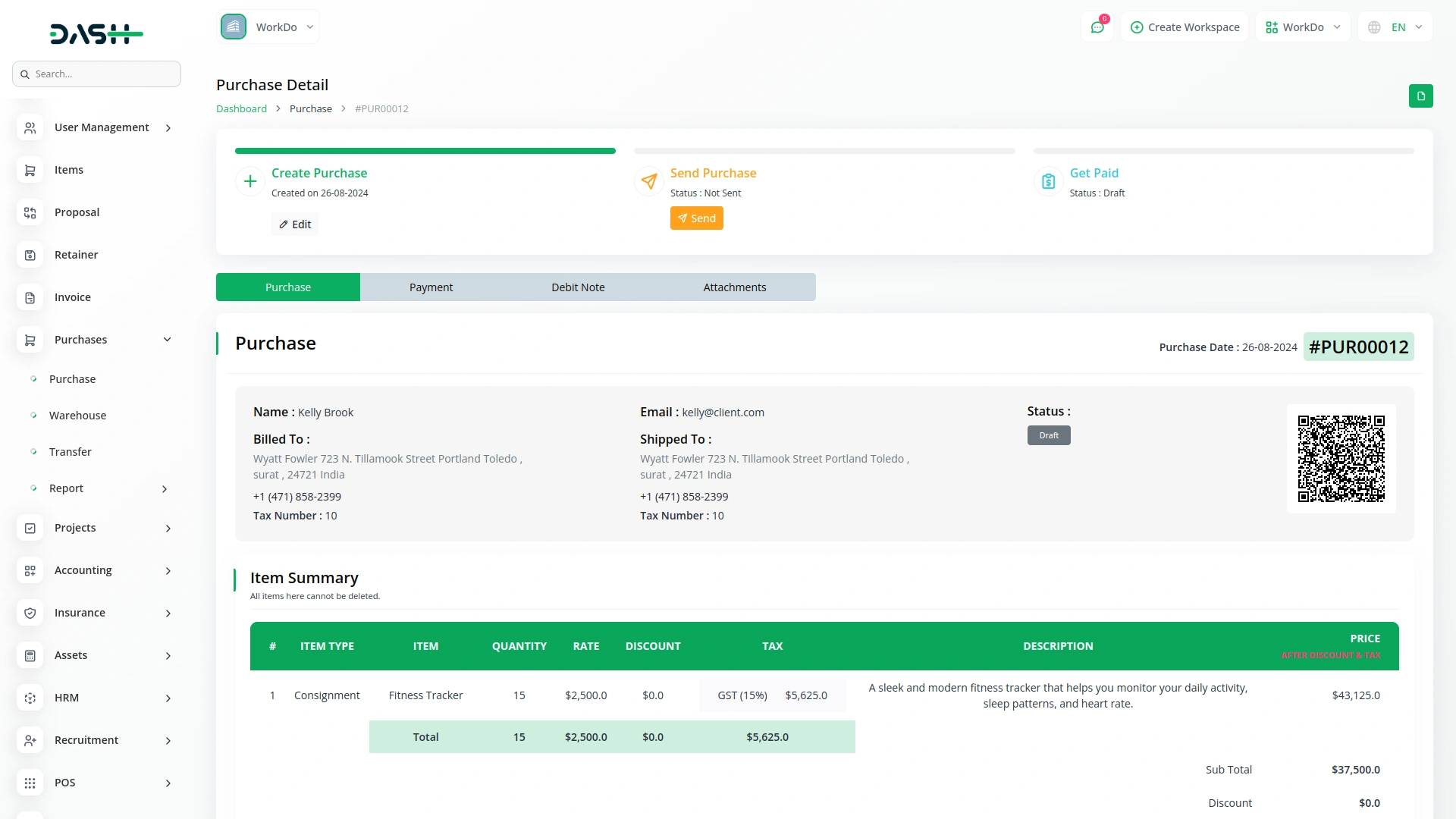The height and width of the screenshot is (819, 1456).
Task: Click the Send Purchase paper plane icon
Action: (x=649, y=181)
